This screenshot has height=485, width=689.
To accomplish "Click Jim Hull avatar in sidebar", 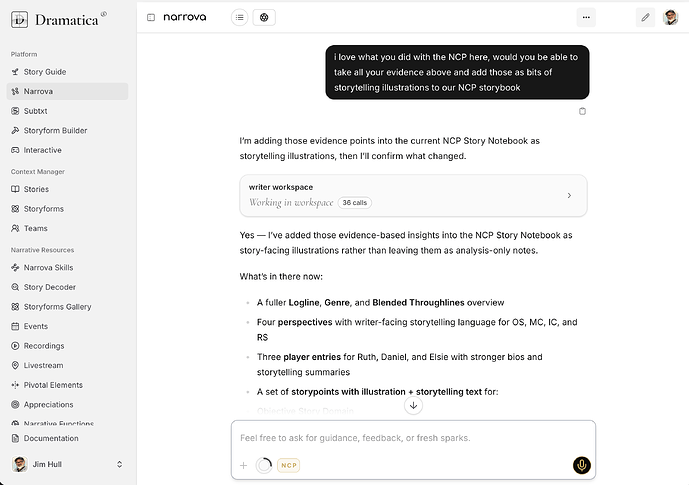I will (x=19, y=464).
